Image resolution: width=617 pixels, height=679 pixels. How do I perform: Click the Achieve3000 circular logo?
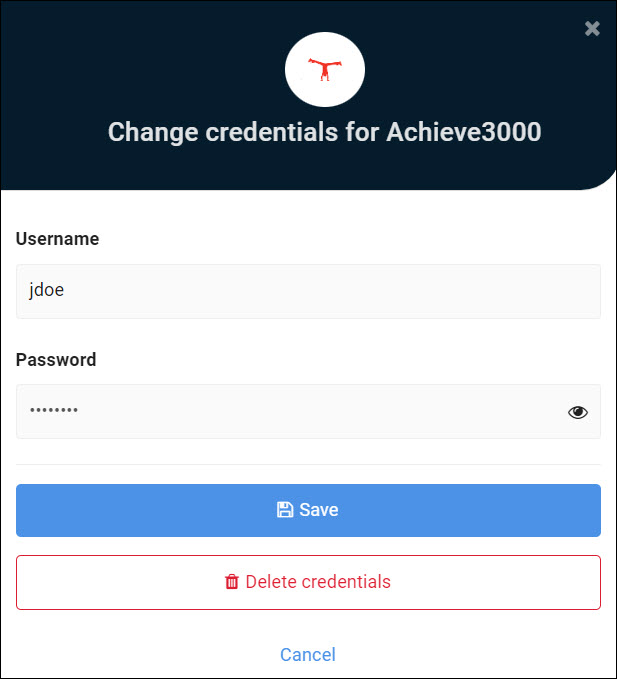point(325,69)
